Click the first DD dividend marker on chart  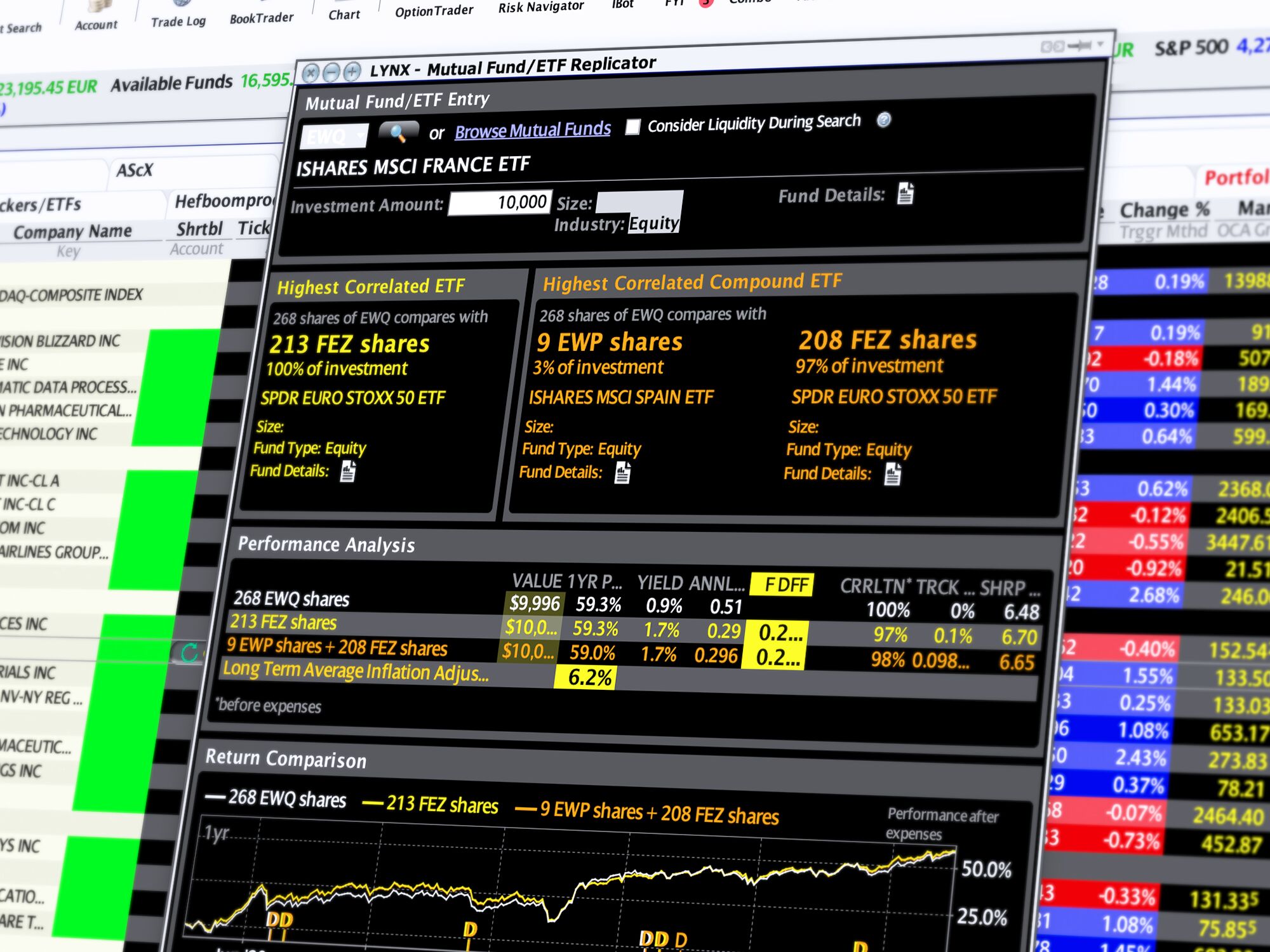coord(279,919)
